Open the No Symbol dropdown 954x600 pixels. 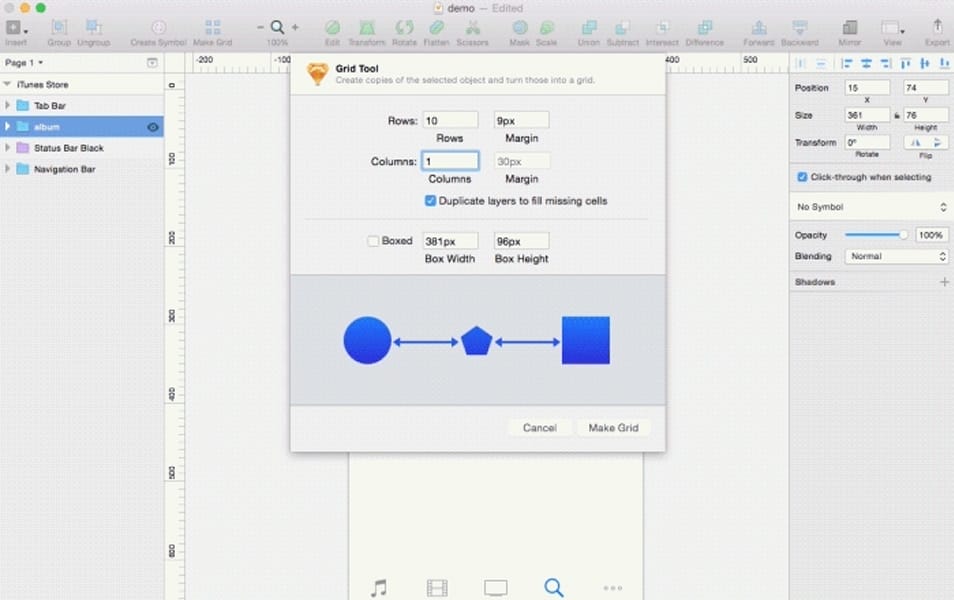(x=868, y=207)
